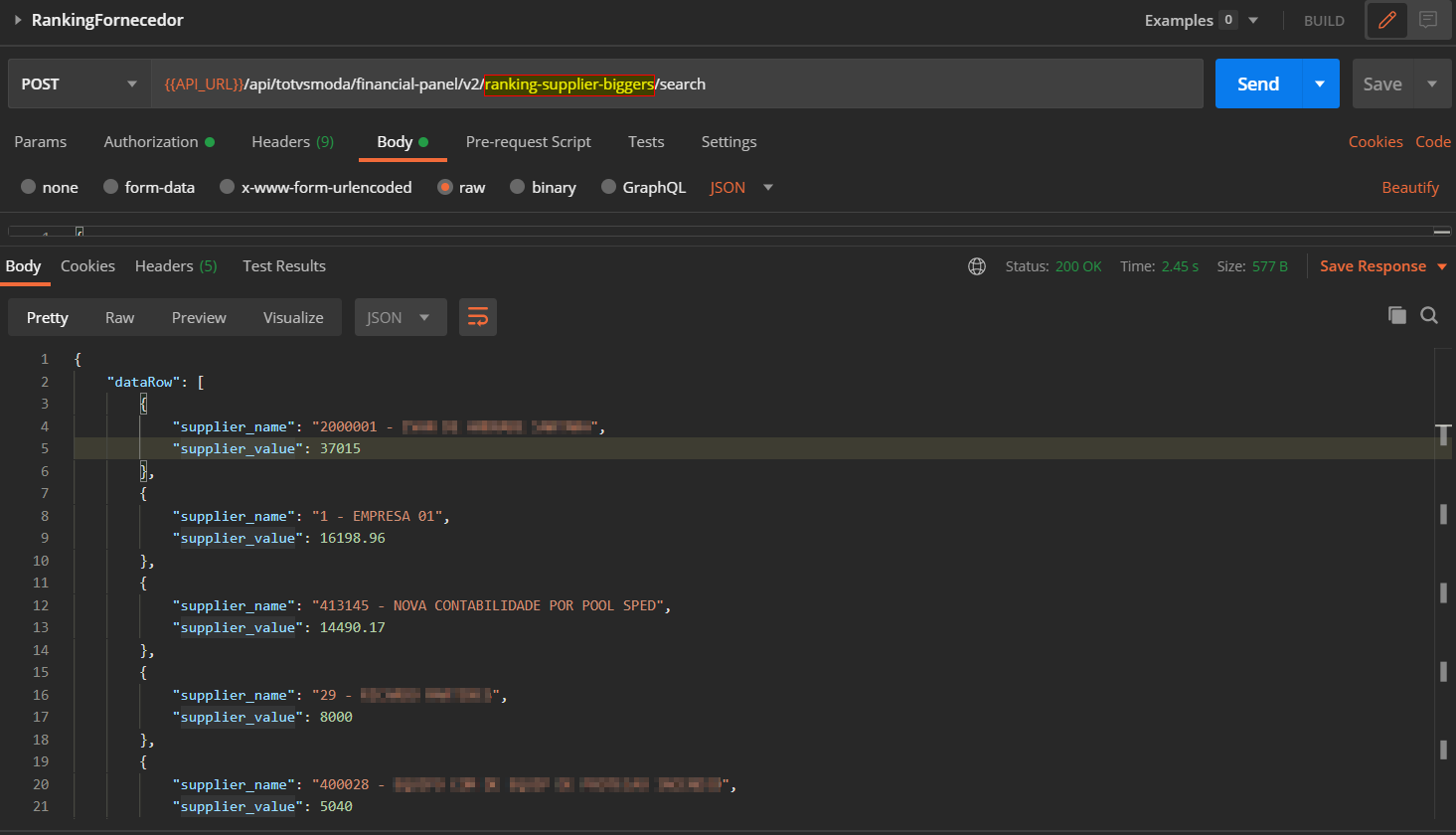Open the Send button dropdown arrow

pyautogui.click(x=1320, y=84)
